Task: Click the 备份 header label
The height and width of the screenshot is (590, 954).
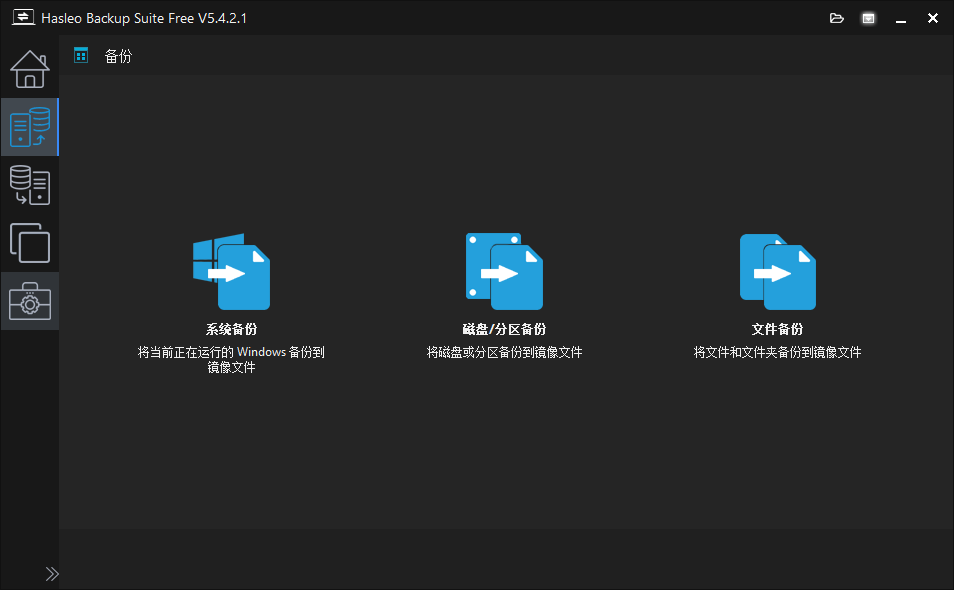Action: (118, 56)
